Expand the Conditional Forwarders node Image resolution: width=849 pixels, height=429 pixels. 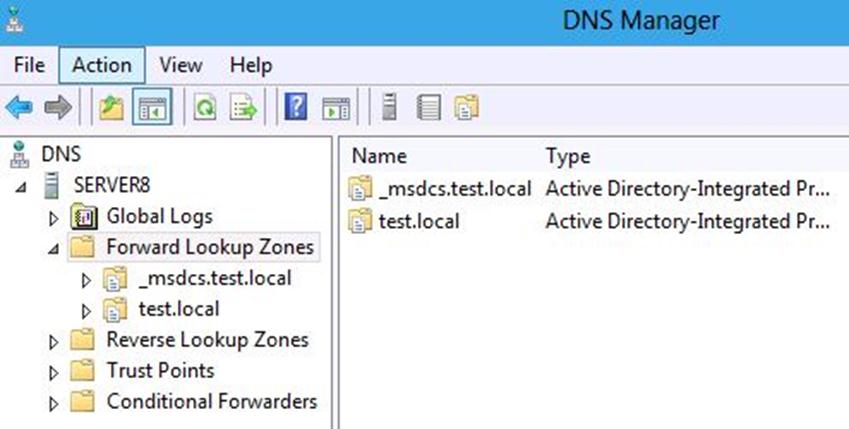tap(53, 404)
